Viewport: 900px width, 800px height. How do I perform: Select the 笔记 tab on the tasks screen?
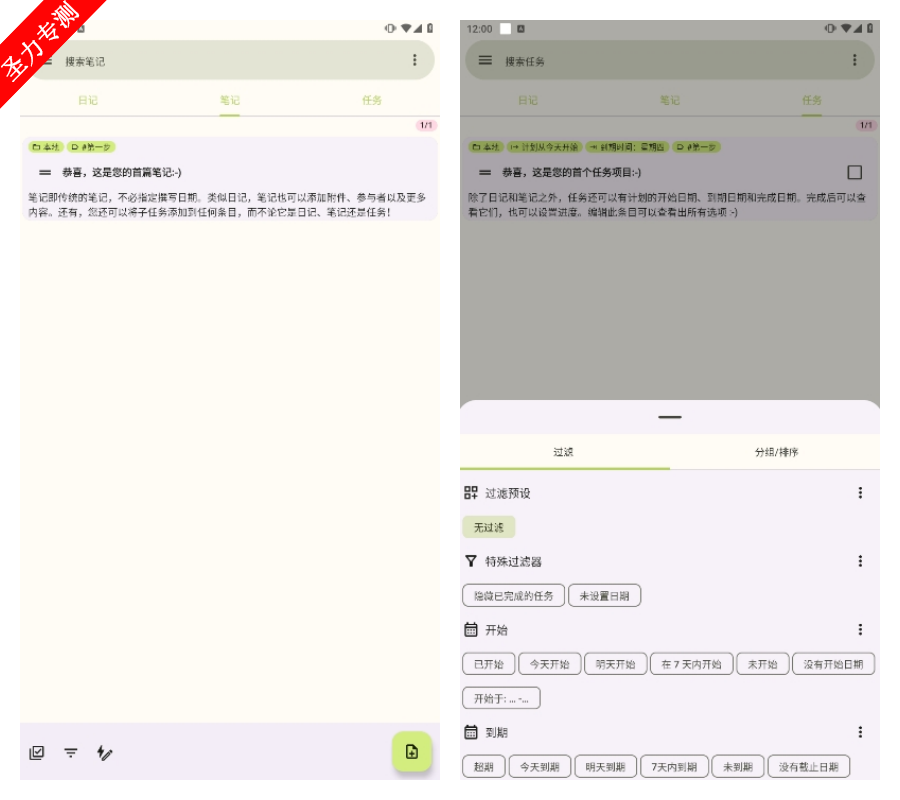point(670,100)
